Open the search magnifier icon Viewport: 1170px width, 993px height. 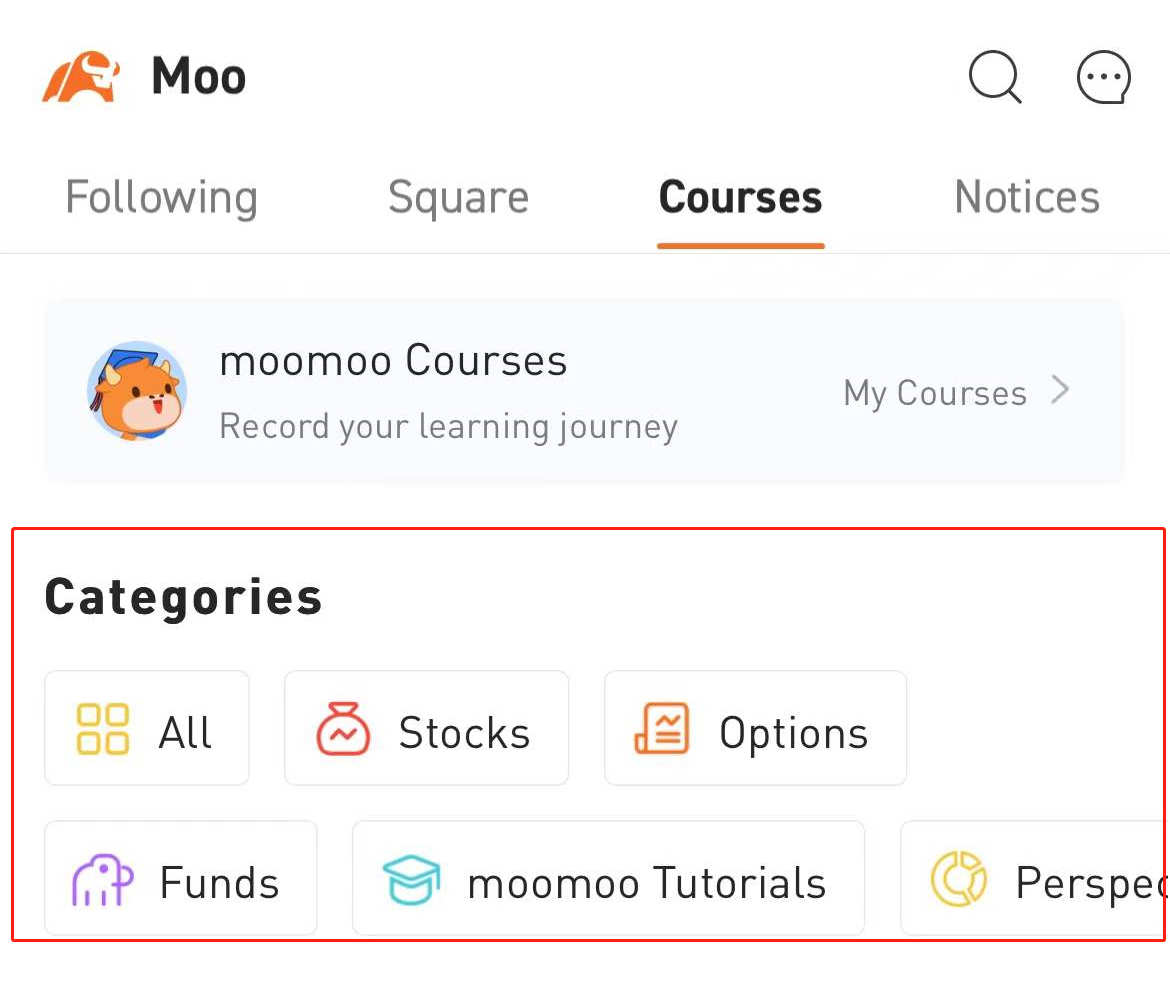995,77
